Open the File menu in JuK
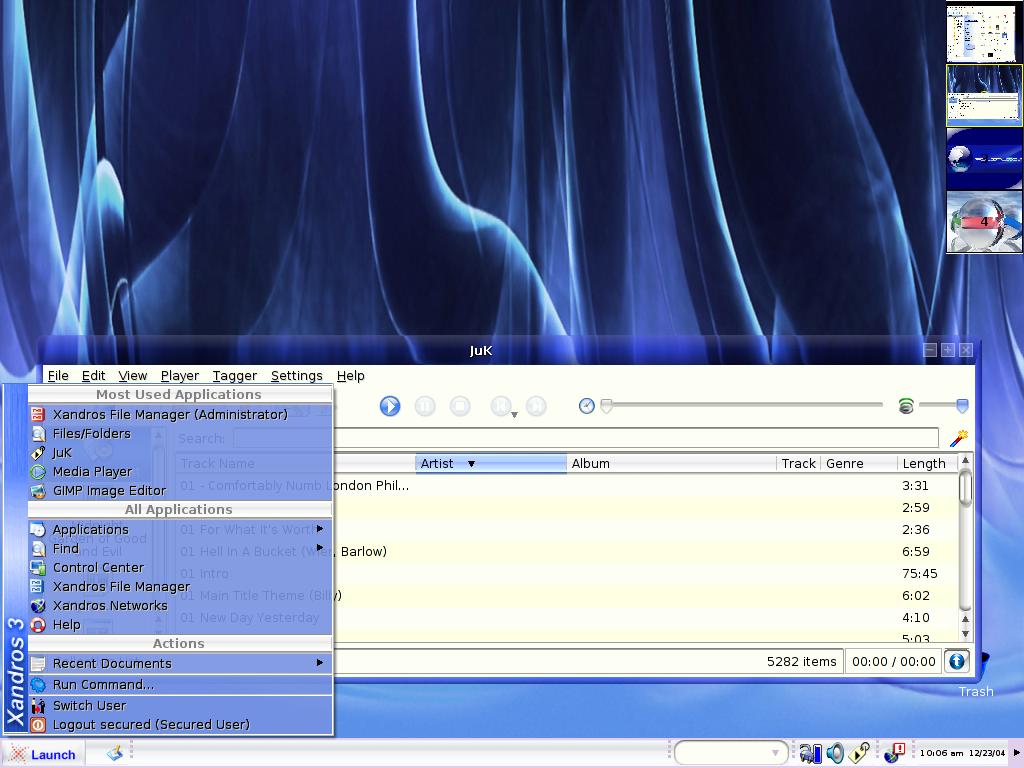The image size is (1024, 768). (x=57, y=376)
